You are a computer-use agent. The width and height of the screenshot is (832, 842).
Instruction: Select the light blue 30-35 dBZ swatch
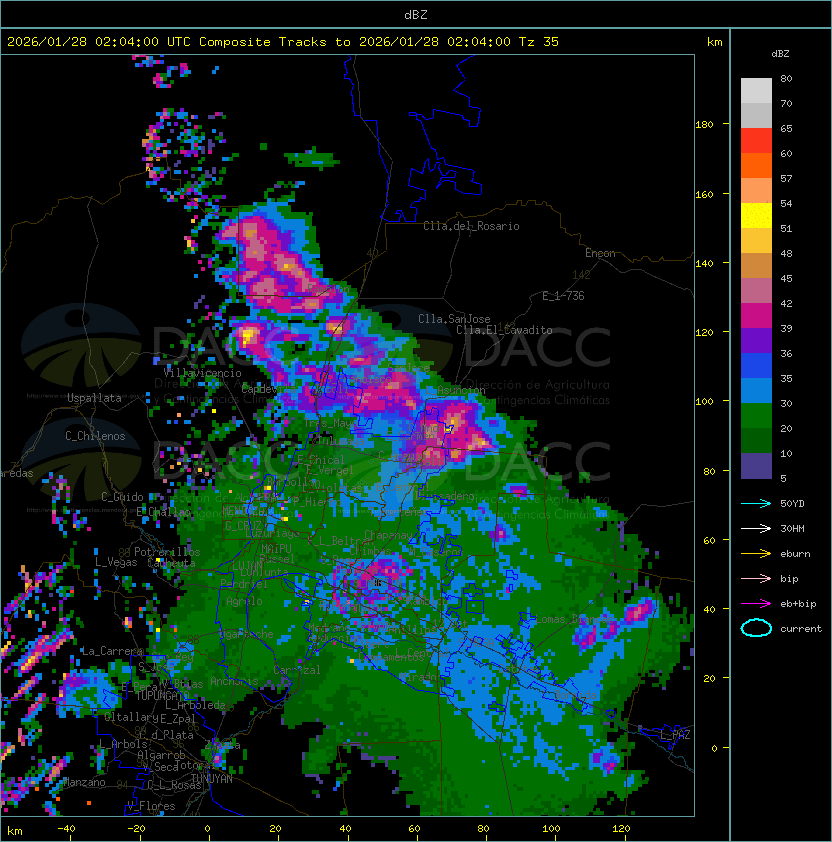(756, 390)
